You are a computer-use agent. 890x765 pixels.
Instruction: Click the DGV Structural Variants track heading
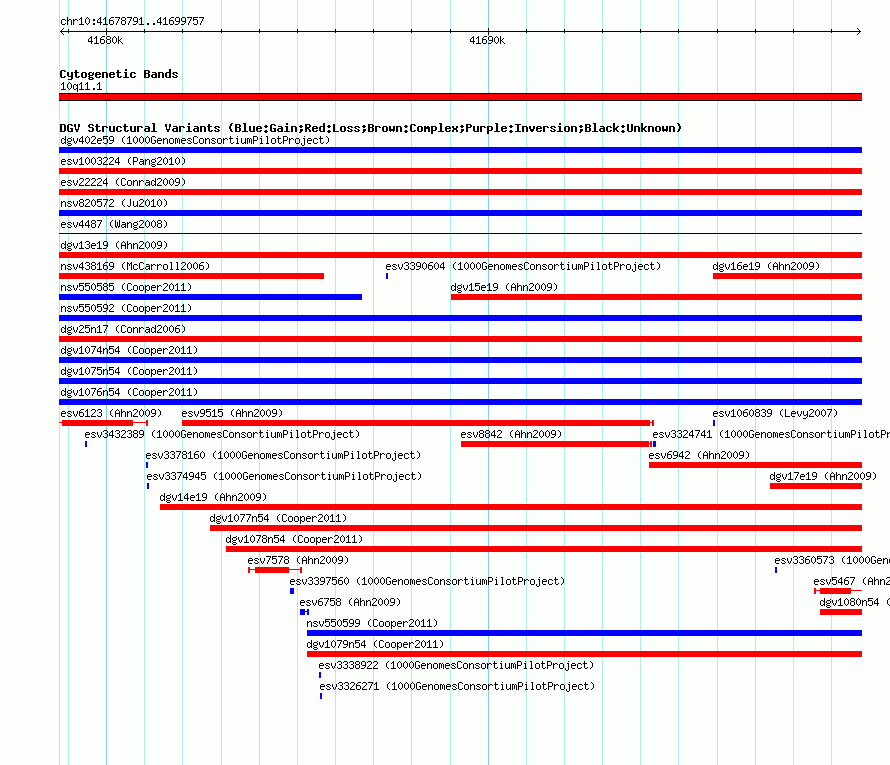coord(371,128)
